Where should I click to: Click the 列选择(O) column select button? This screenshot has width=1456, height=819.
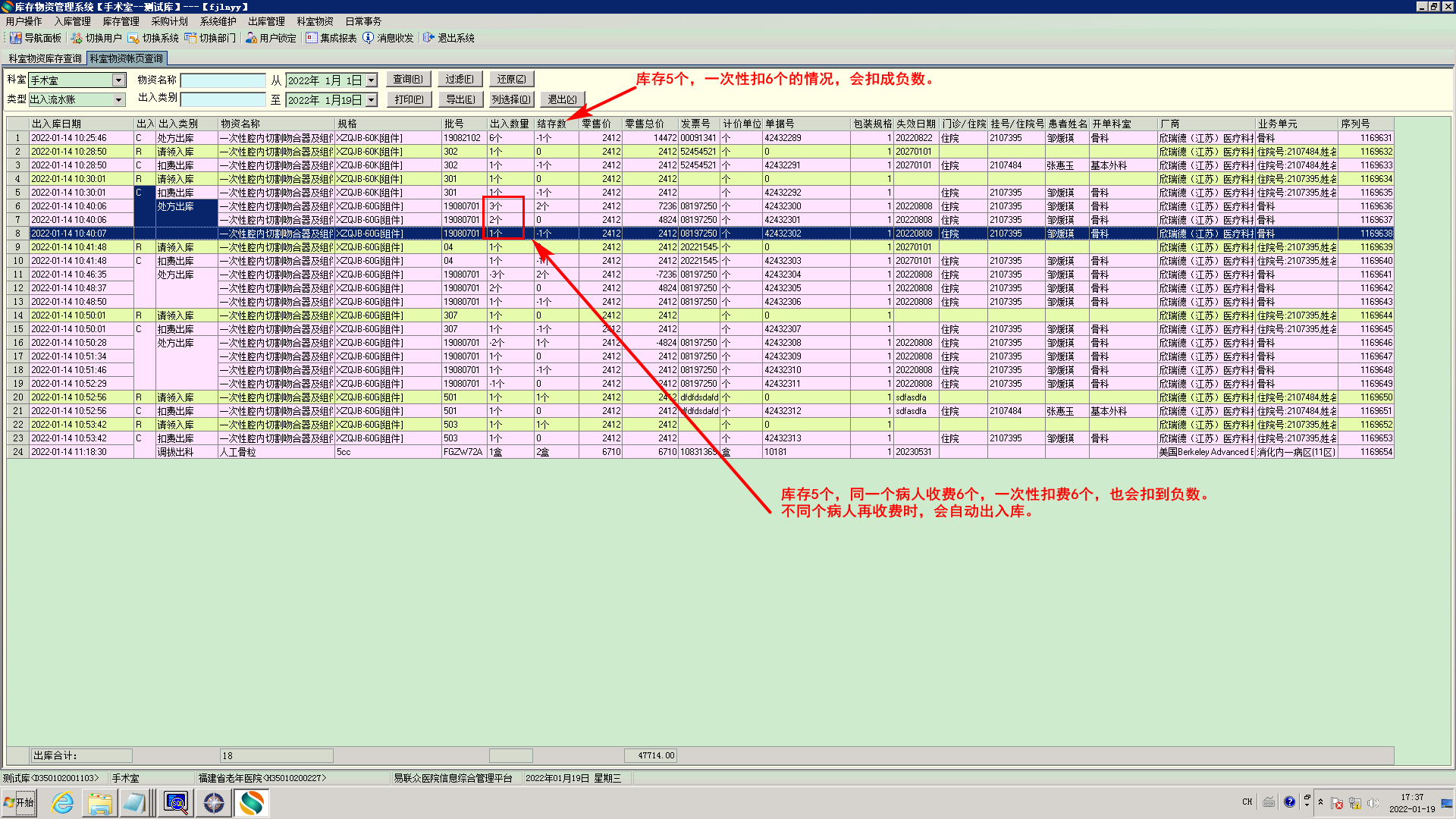pos(511,99)
